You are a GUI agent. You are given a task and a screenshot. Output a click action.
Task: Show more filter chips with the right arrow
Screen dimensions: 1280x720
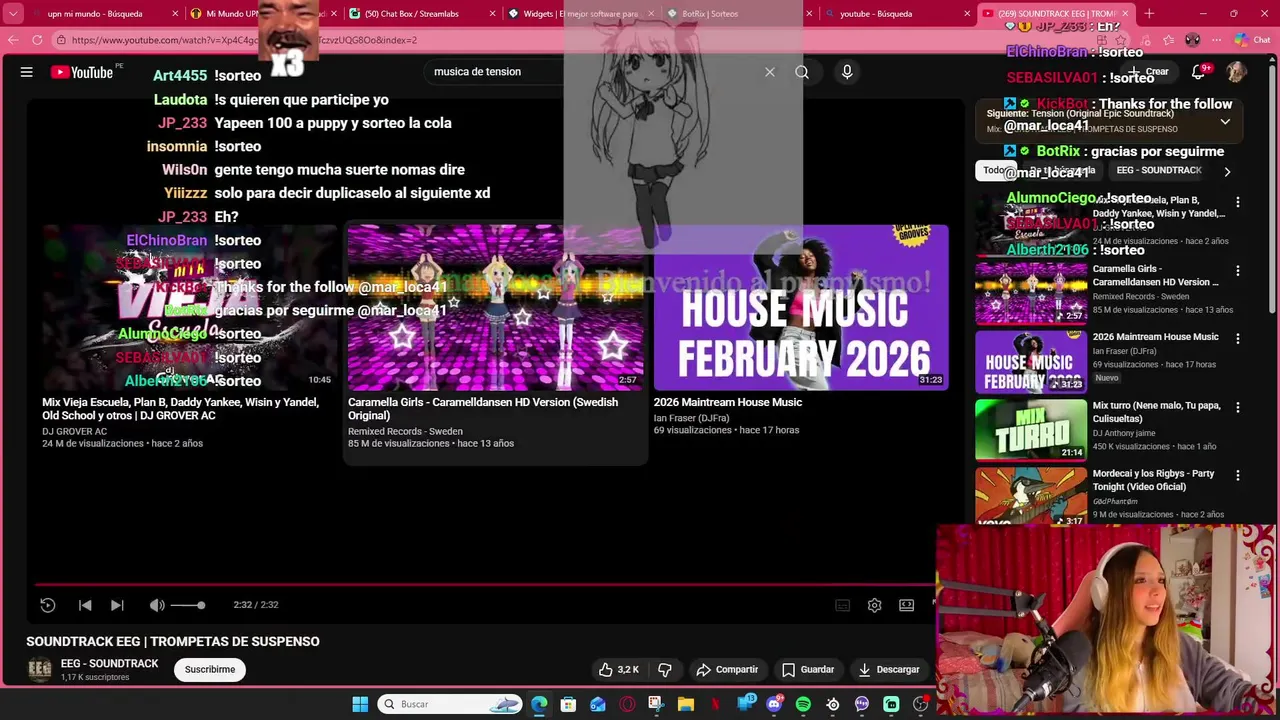(1227, 171)
